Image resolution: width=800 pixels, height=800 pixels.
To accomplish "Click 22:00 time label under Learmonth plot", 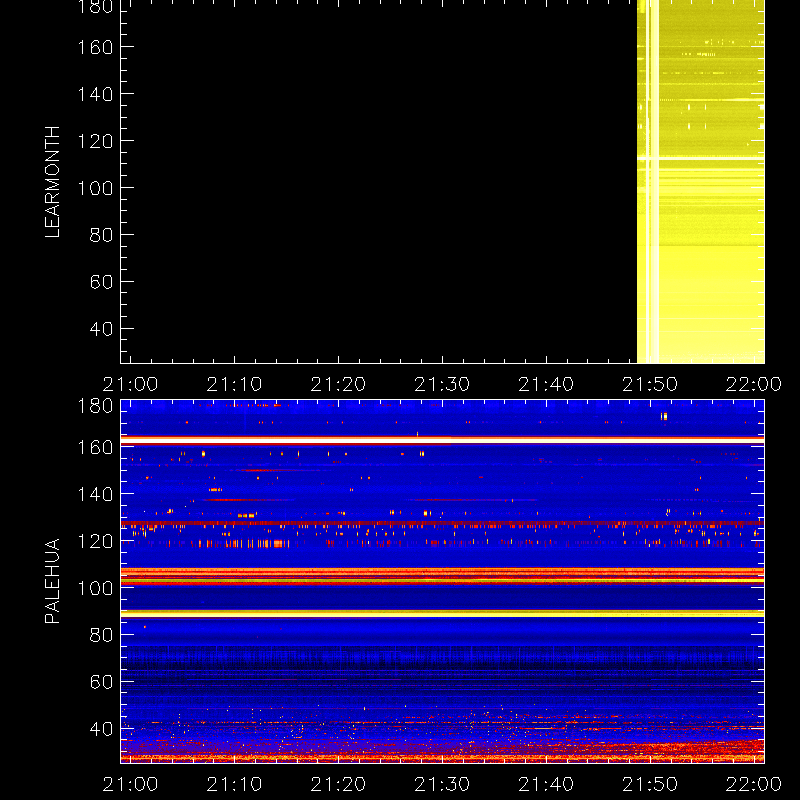I will click(754, 384).
